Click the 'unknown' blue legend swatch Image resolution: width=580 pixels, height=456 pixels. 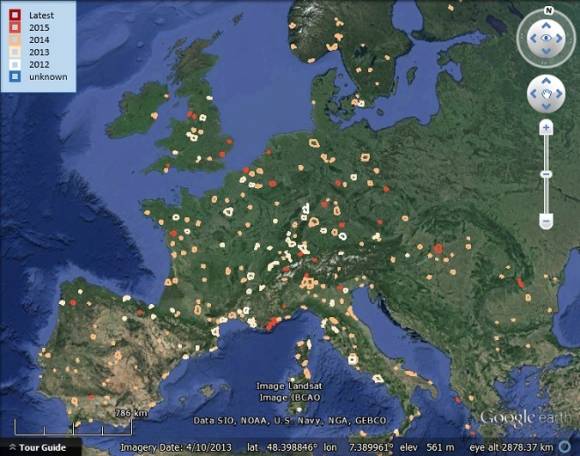pyautogui.click(x=15, y=77)
